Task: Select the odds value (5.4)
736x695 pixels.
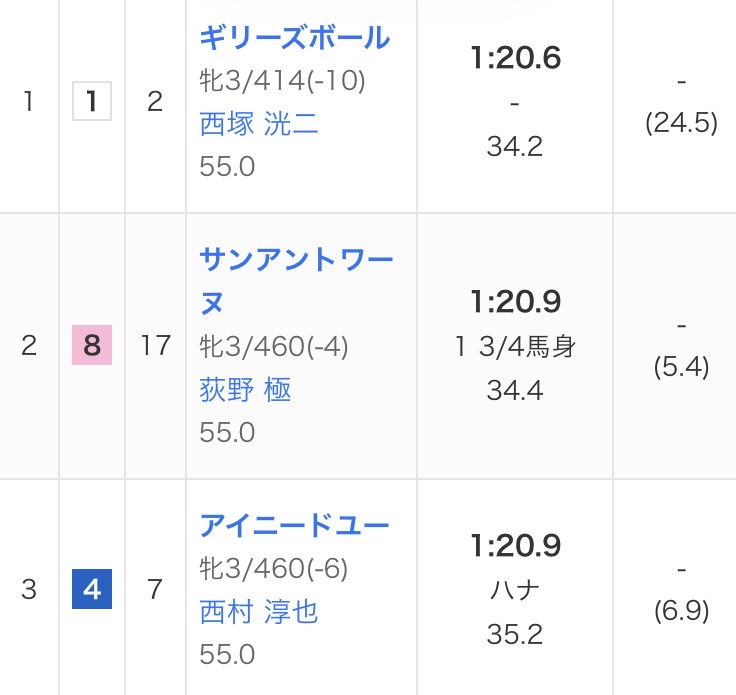Action: coord(681,367)
